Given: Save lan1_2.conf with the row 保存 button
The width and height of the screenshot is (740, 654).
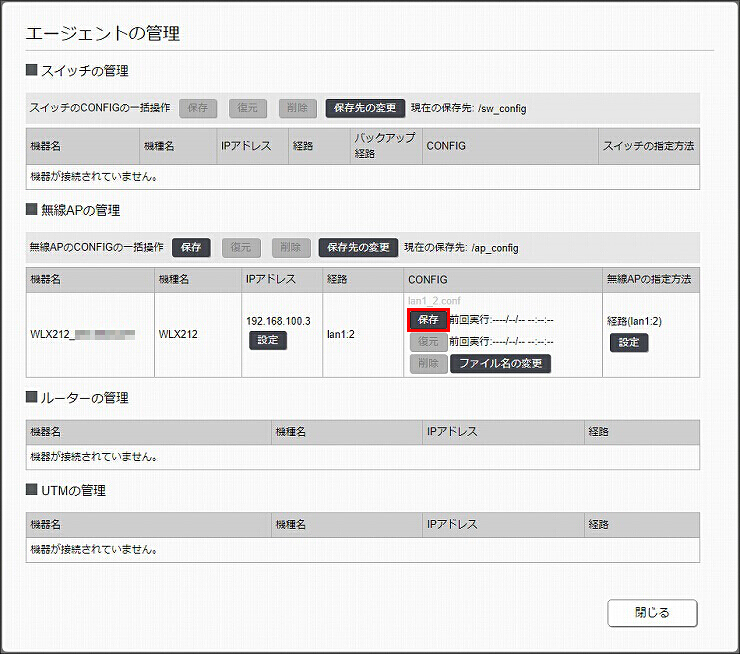Looking at the screenshot, I should [x=428, y=320].
